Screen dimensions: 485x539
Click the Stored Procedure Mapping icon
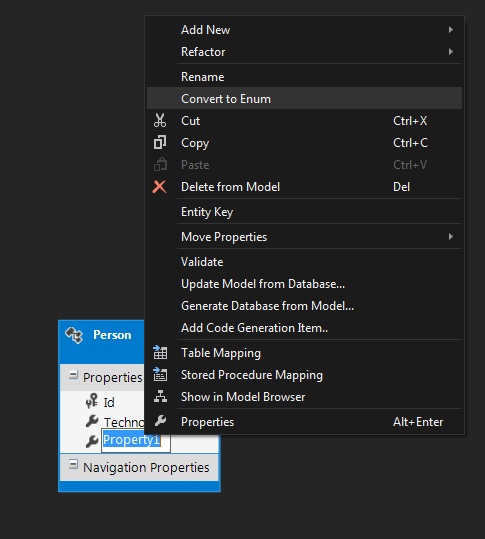click(x=160, y=375)
